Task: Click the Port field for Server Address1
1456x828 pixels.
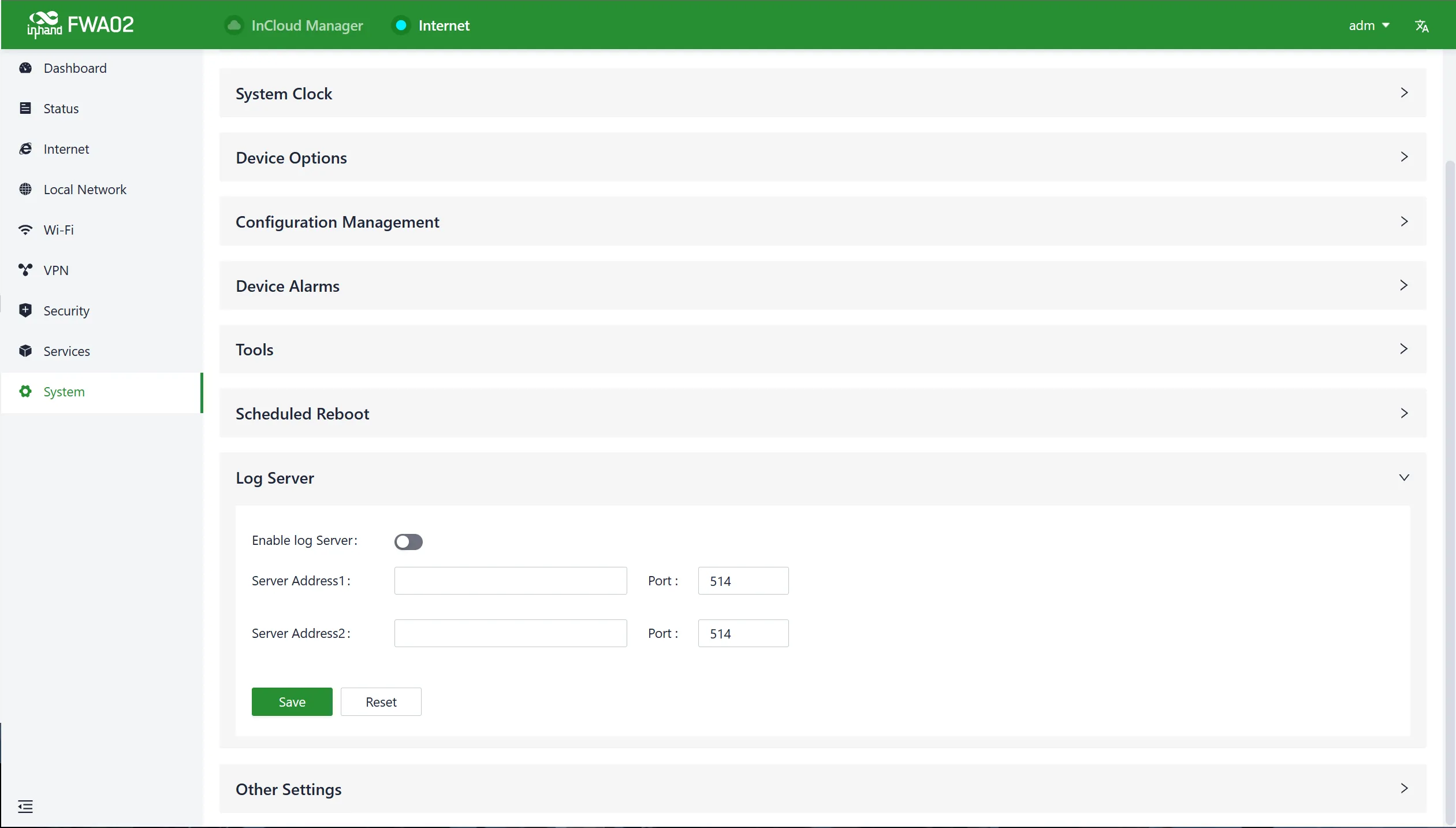Action: pos(743,581)
